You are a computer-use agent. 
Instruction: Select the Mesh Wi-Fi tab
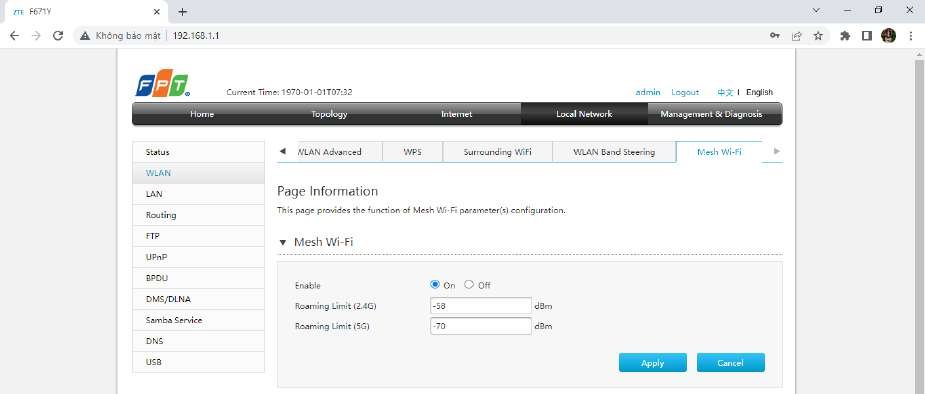pyautogui.click(x=719, y=152)
